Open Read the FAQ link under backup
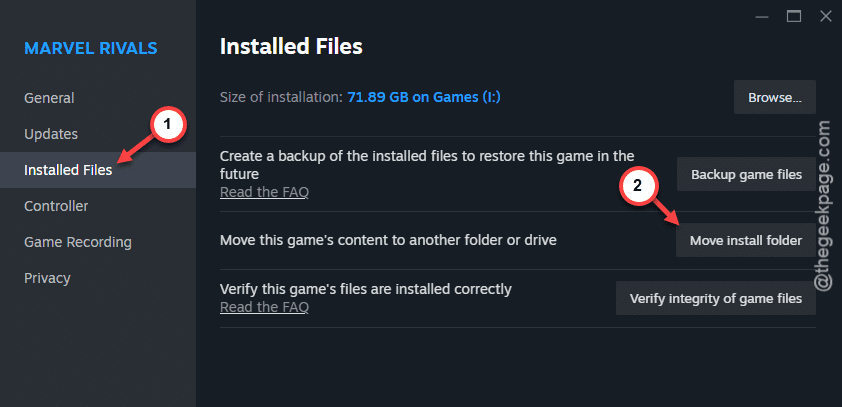This screenshot has height=407, width=842. 264,192
